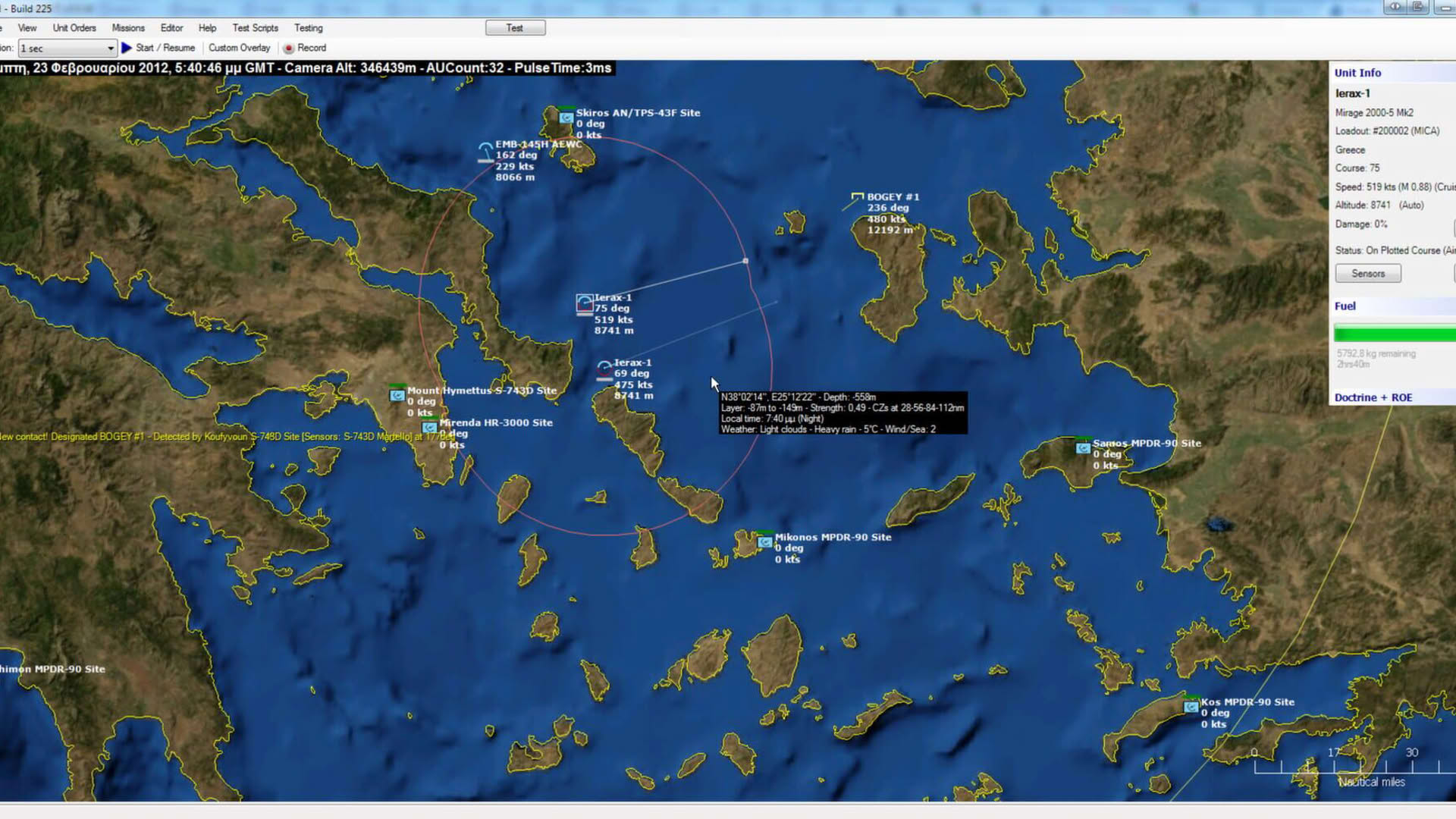Collapse the Unit Info panel header

coord(1357,73)
